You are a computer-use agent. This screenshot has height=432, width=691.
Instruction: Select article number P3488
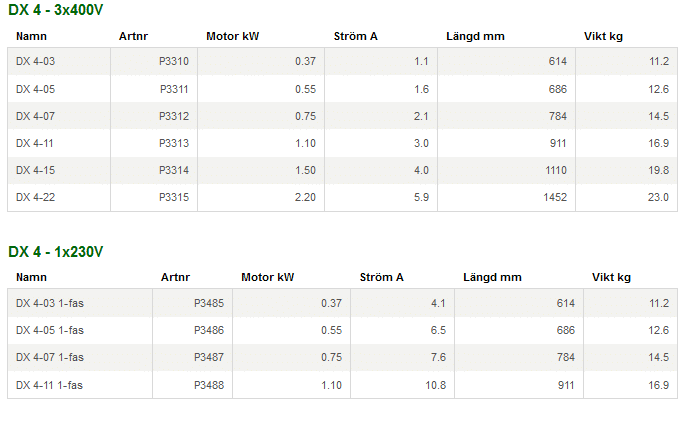(209, 384)
